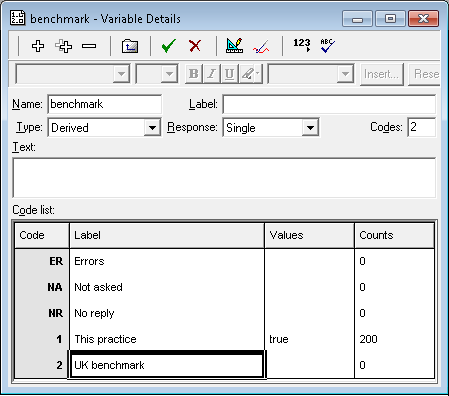
Task: Click inside the Text area box
Action: pos(224,178)
